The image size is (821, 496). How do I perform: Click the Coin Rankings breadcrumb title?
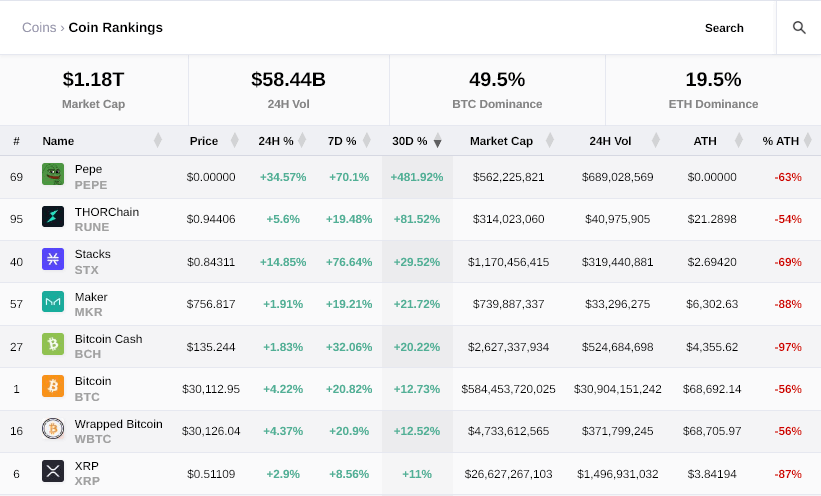[116, 27]
